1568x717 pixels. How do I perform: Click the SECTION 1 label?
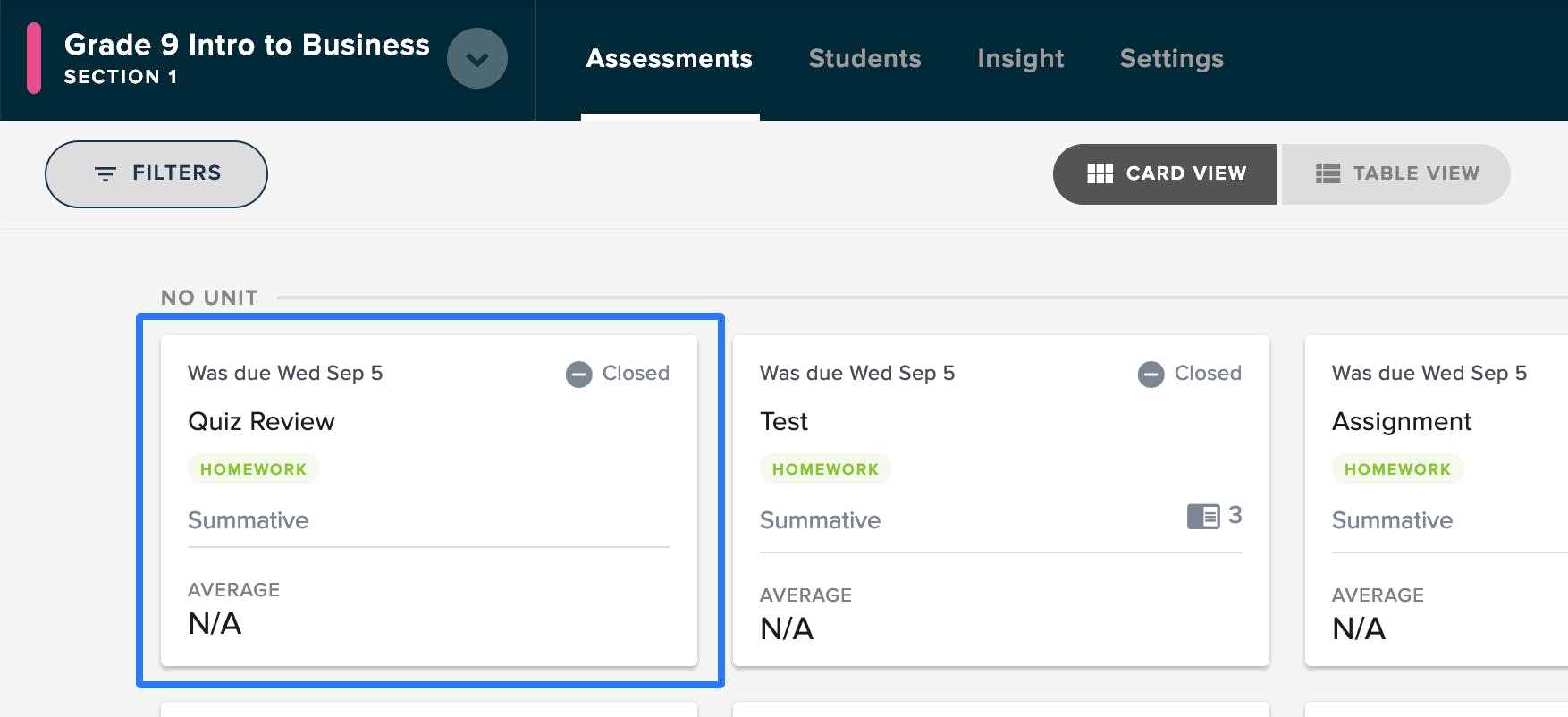(x=121, y=77)
